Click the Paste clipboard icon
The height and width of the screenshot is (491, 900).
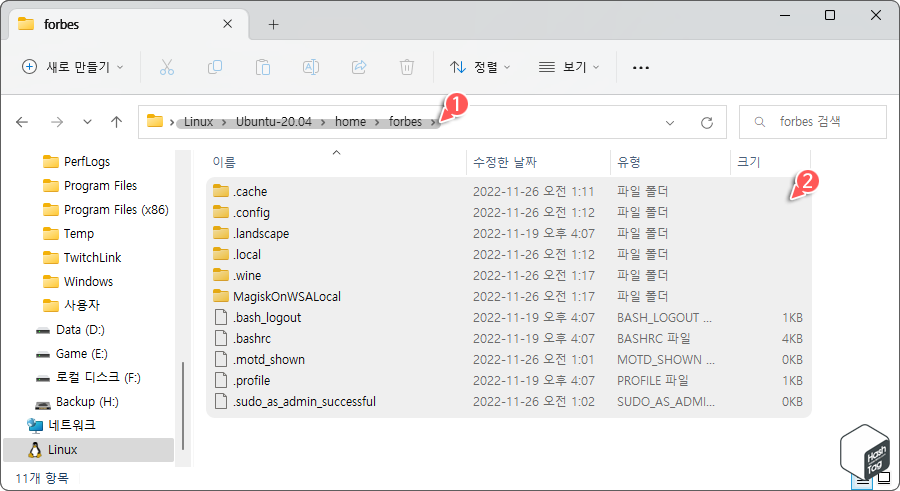coord(263,67)
